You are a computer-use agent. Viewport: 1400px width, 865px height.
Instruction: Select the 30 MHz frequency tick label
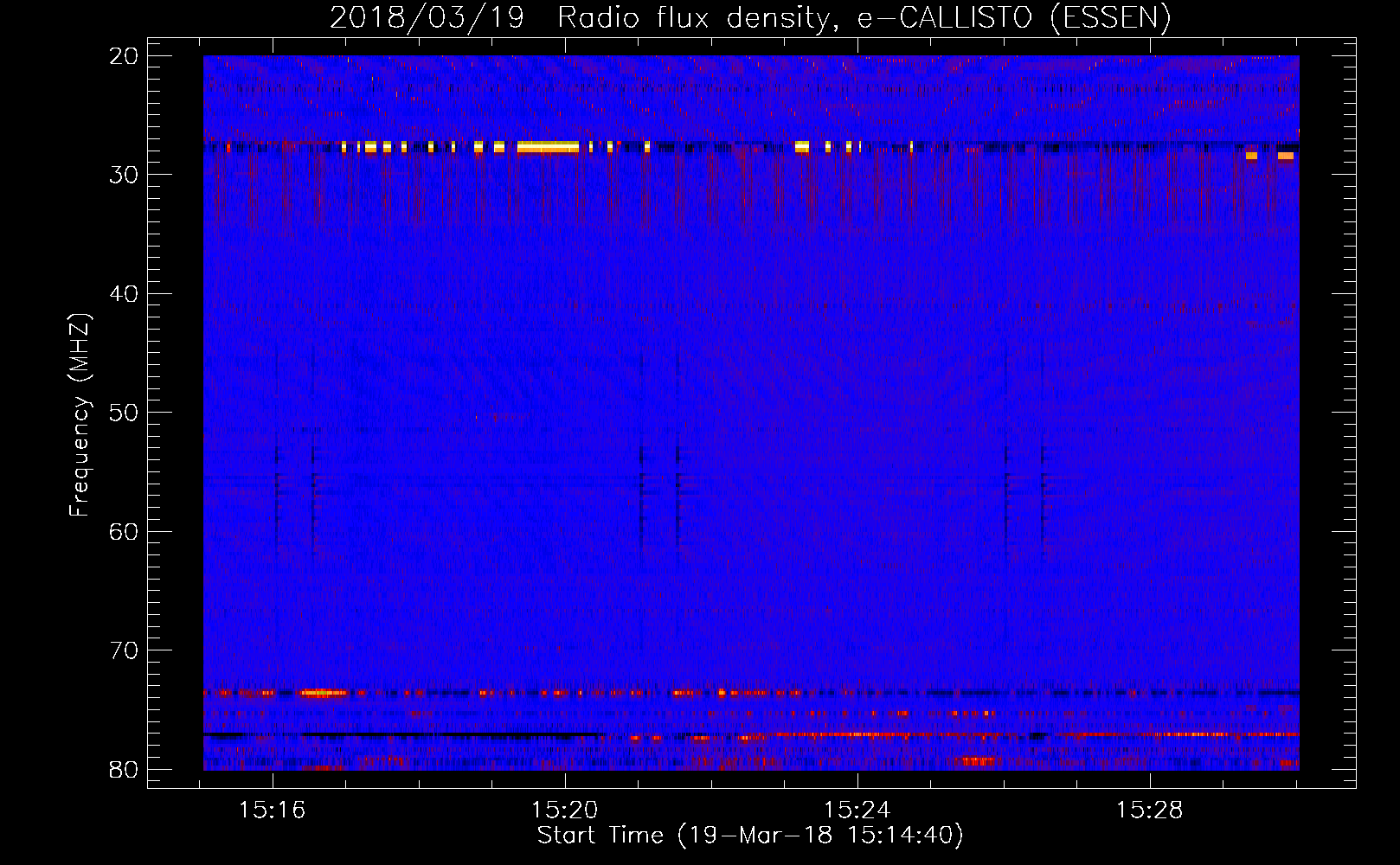[x=125, y=175]
